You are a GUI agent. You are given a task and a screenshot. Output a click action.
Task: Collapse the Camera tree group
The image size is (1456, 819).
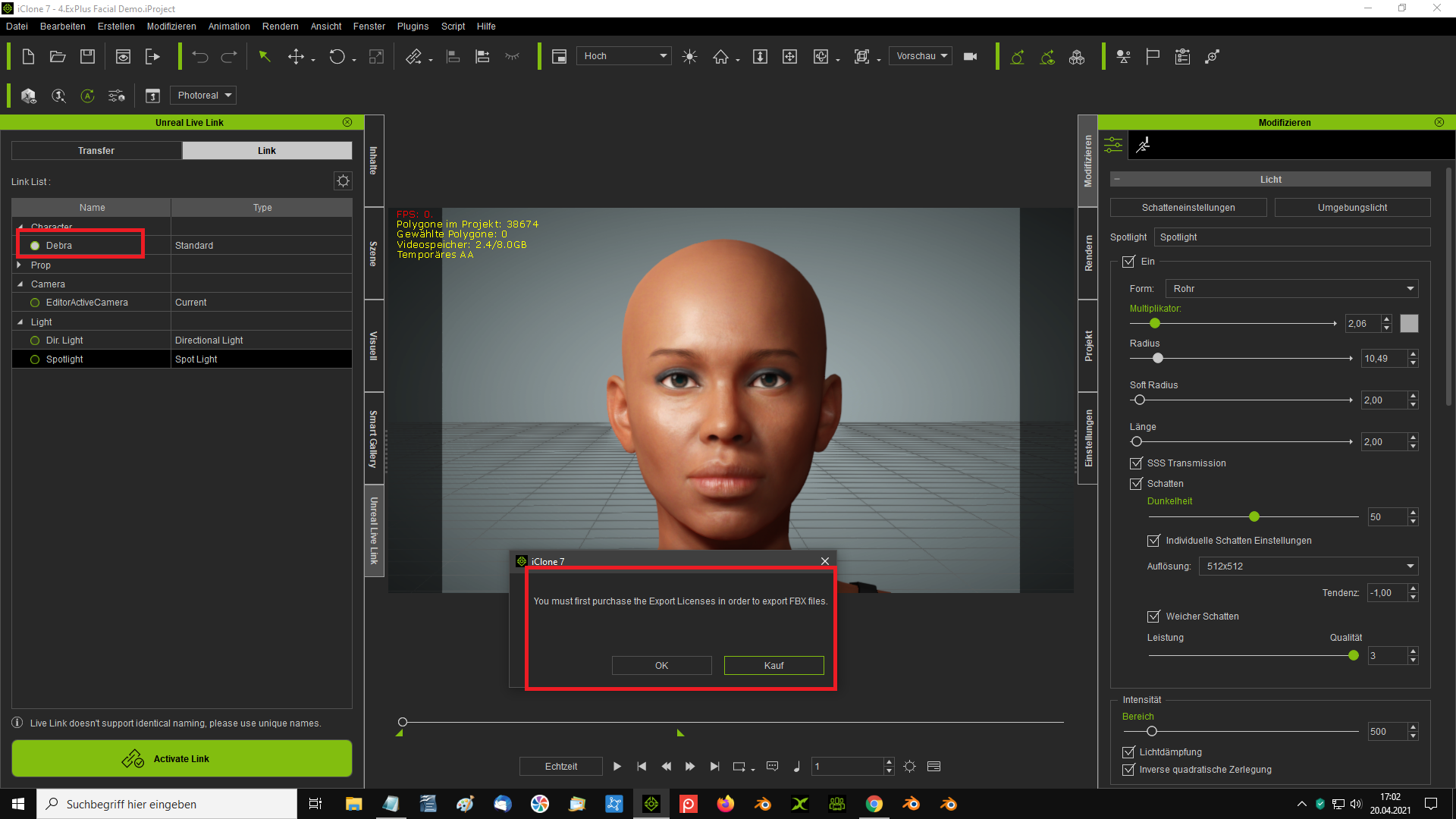pos(20,284)
